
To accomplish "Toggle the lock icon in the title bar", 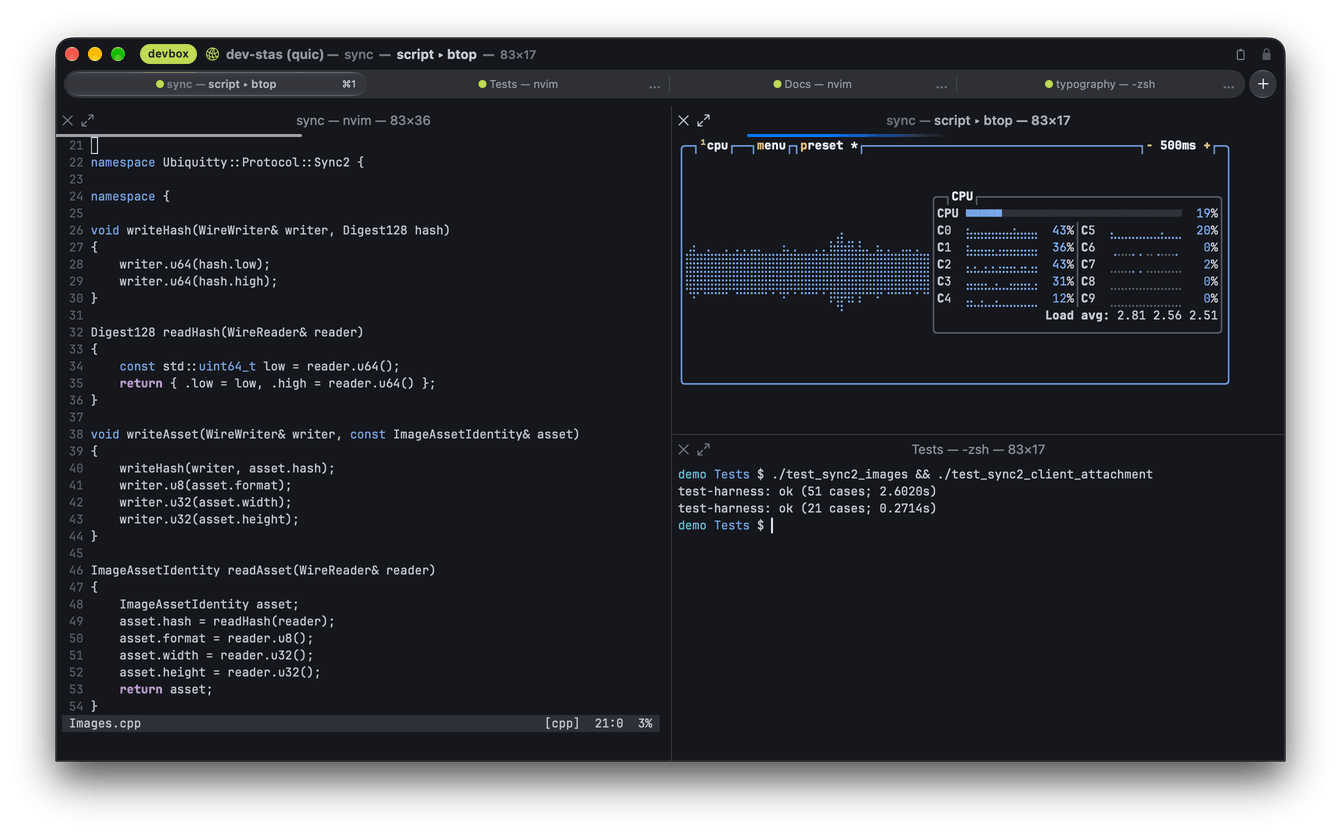I will click(1266, 54).
